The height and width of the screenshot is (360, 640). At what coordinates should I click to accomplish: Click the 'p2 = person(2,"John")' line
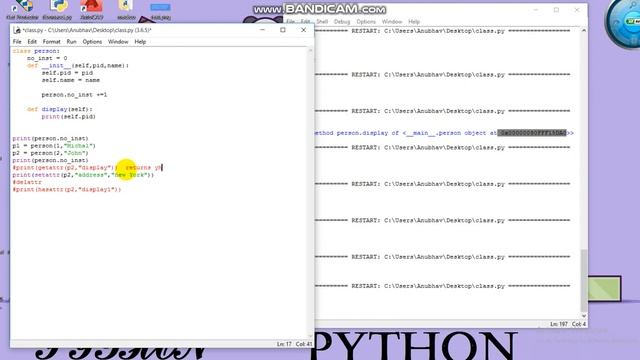click(50, 153)
